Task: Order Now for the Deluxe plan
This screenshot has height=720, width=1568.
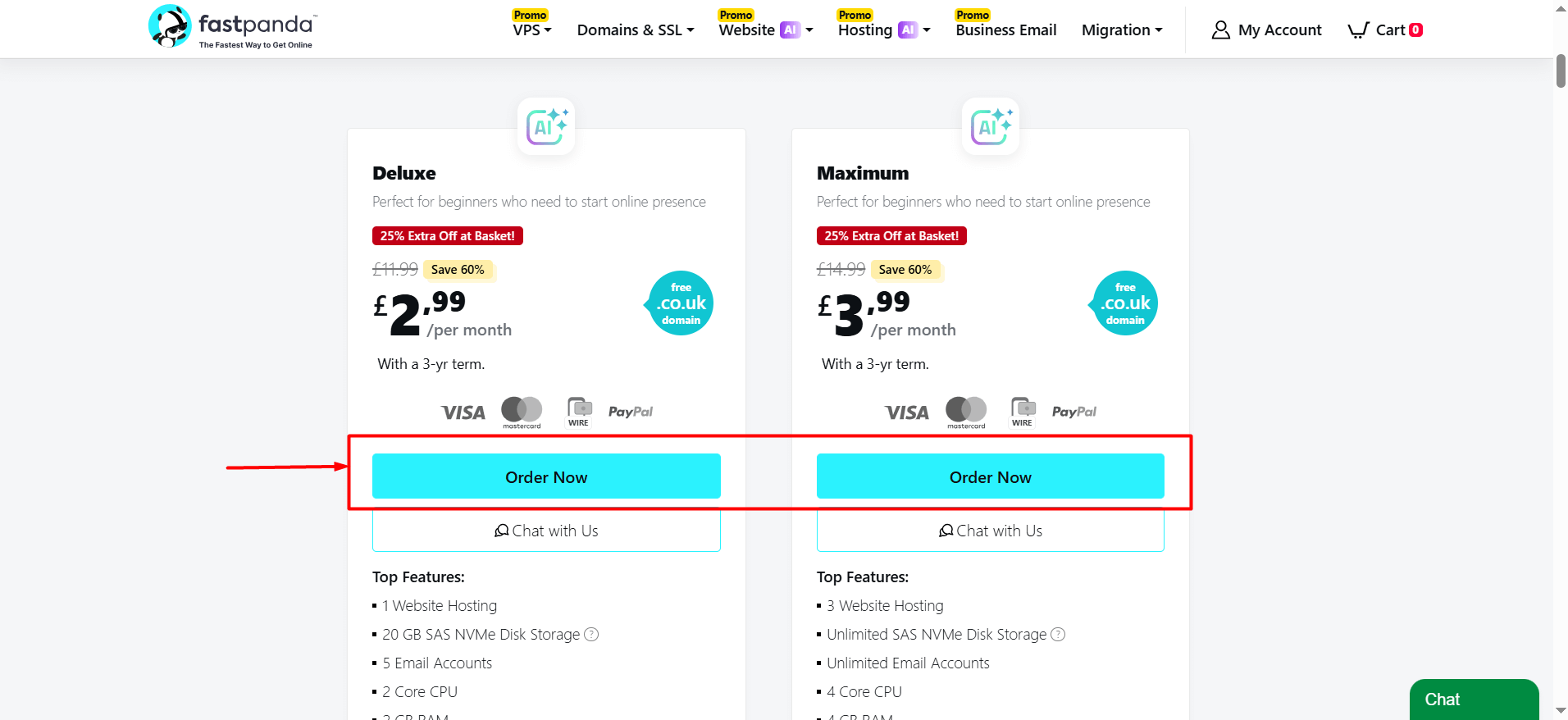Action: click(546, 476)
